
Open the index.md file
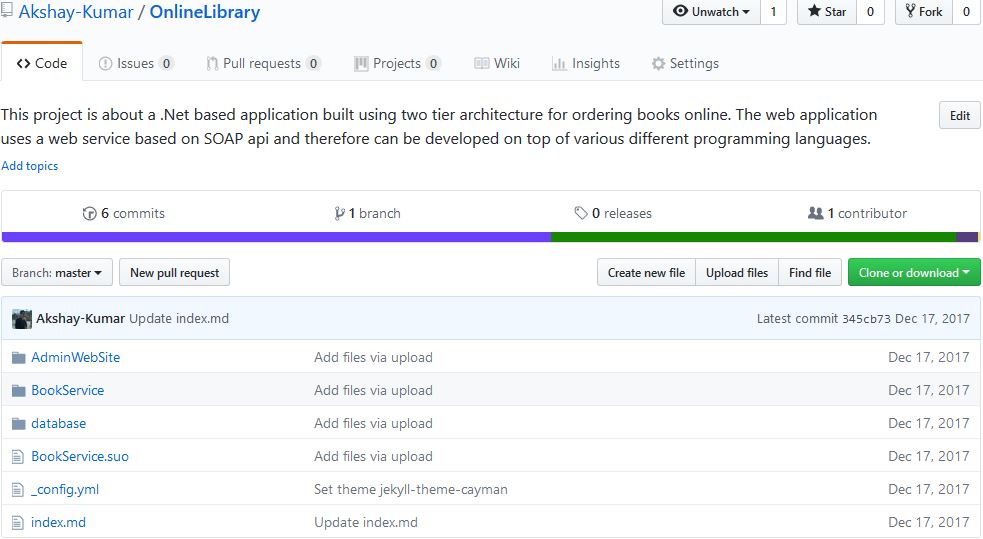click(58, 523)
